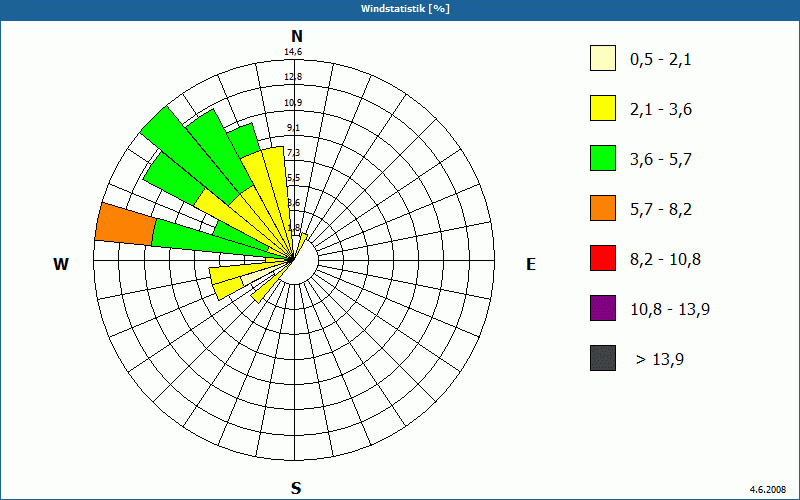The width and height of the screenshot is (800, 500).
Task: Click the pale yellow 0,5 - 2,1 legend swatch
Action: (603, 58)
